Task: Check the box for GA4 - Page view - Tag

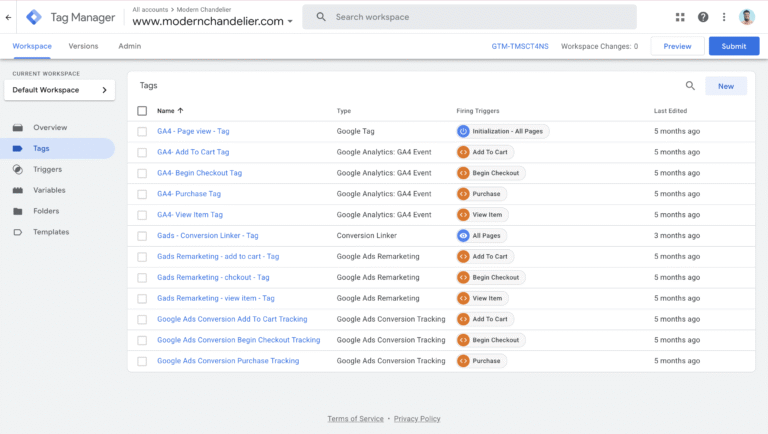Action: pos(142,131)
